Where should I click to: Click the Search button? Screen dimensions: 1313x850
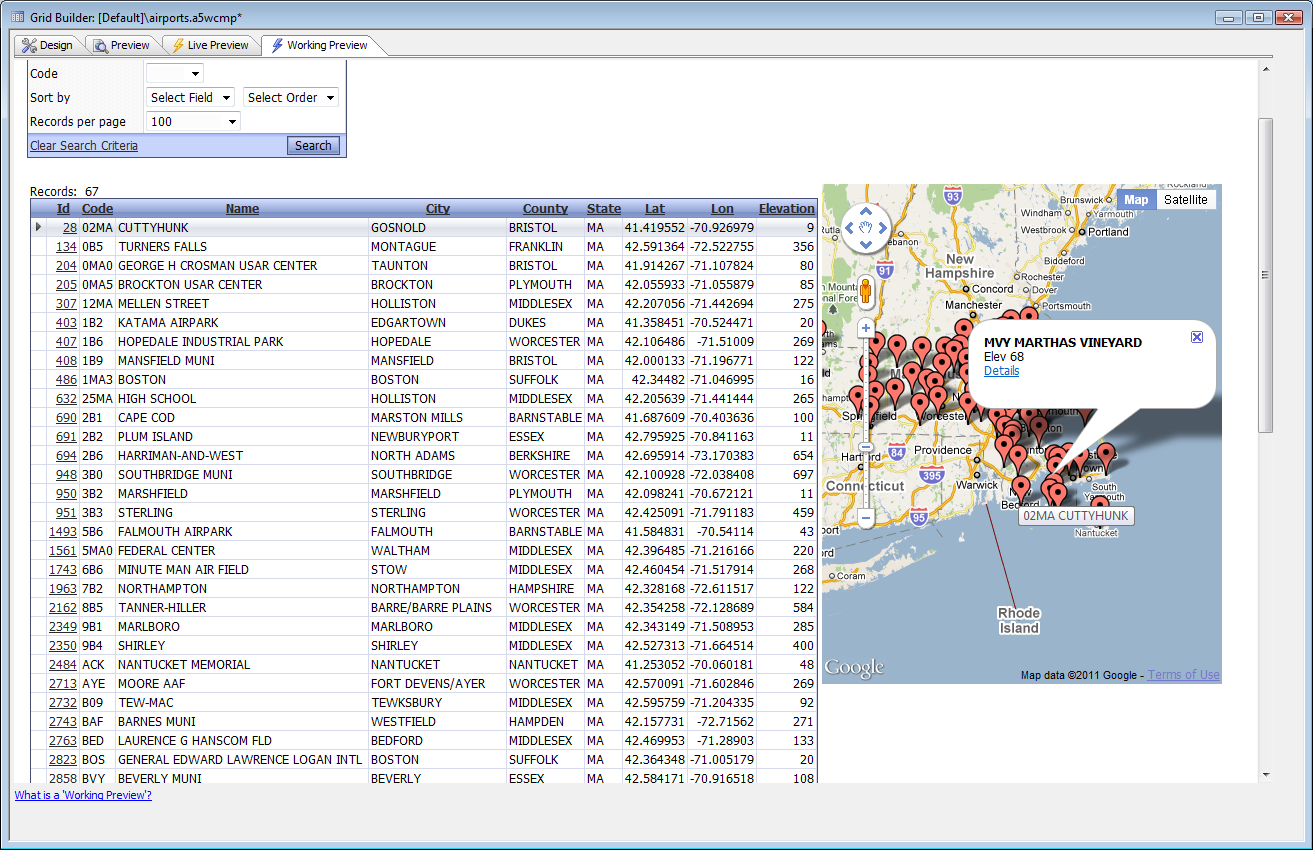tap(313, 146)
